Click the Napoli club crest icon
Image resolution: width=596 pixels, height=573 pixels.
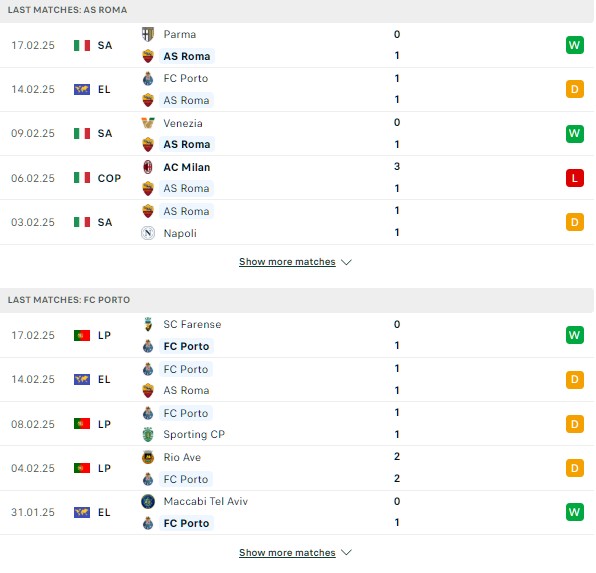pos(148,233)
